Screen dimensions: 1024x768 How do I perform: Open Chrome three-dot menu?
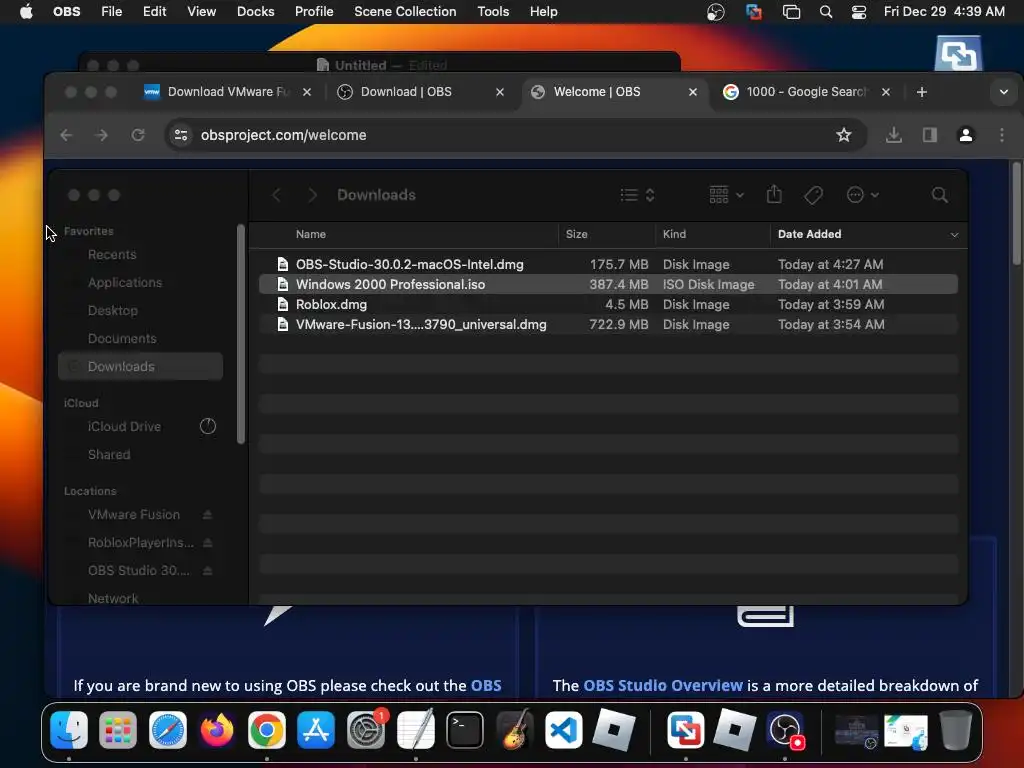pos(1002,135)
